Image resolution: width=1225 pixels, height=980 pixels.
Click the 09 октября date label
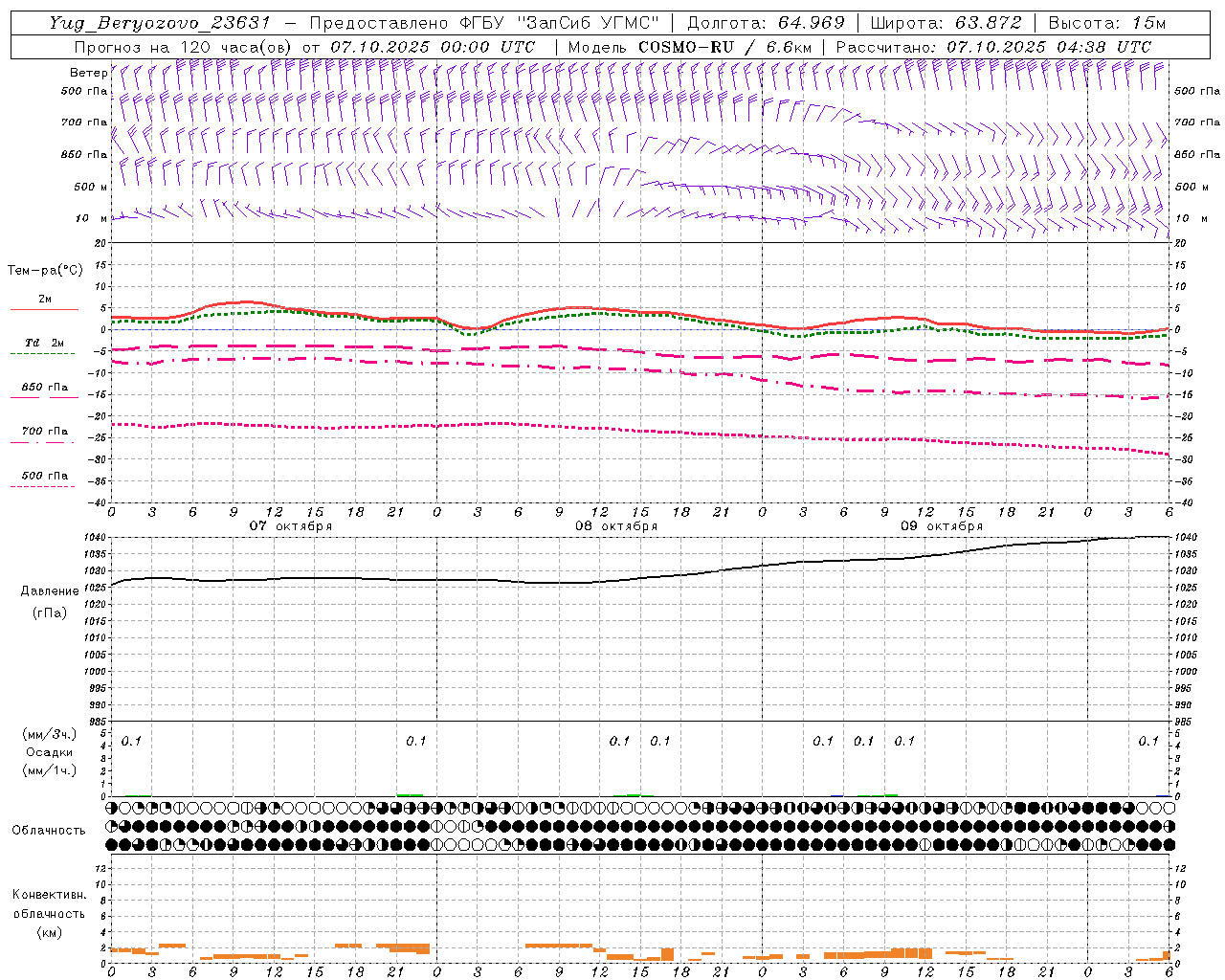tap(942, 526)
